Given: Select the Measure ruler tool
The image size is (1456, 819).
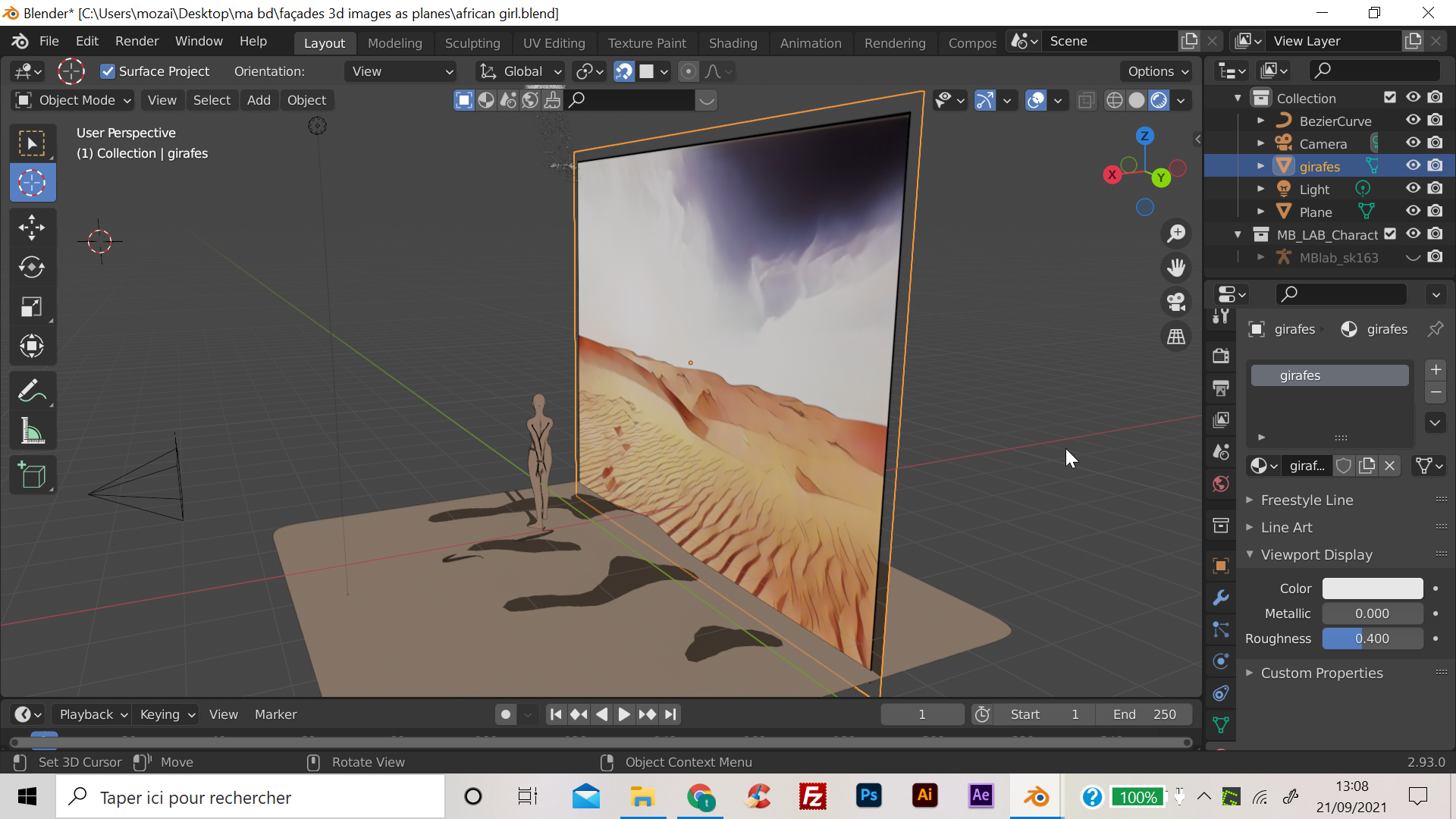Looking at the screenshot, I should [x=32, y=432].
